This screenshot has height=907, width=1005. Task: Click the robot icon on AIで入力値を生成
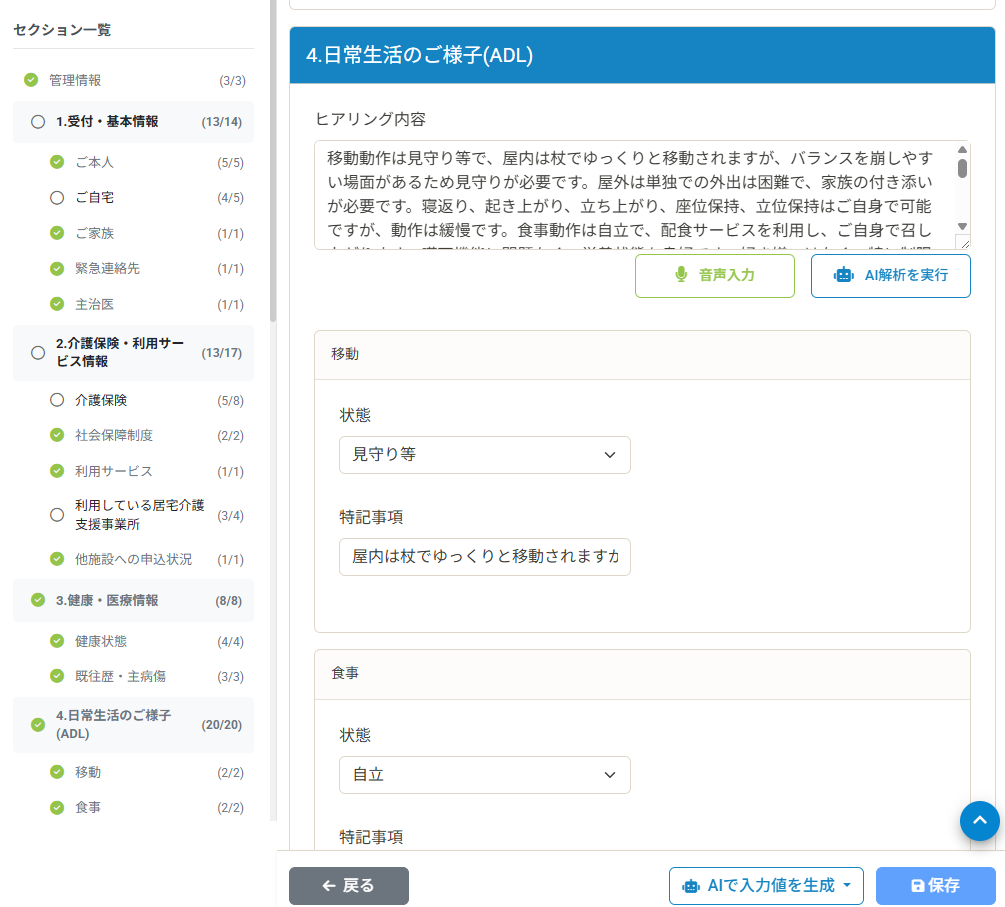point(691,885)
